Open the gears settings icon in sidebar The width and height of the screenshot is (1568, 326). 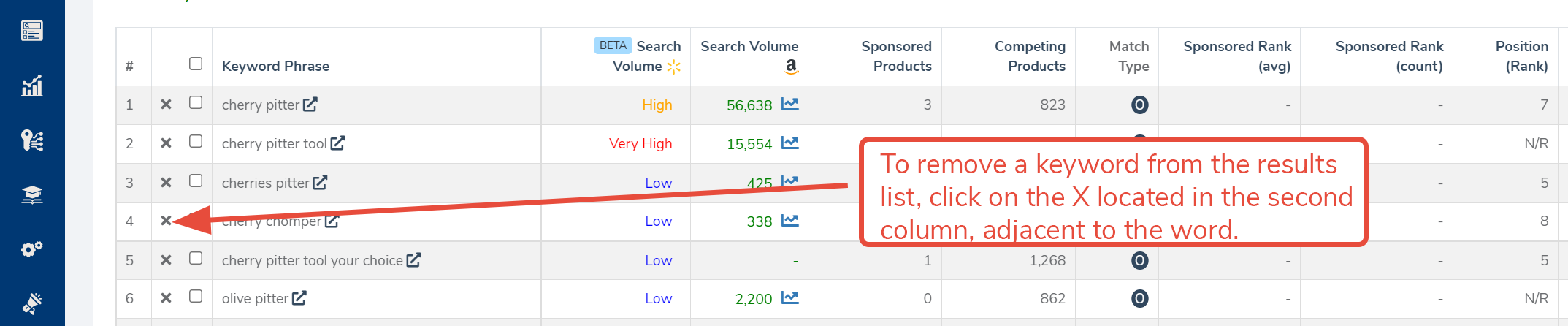point(32,249)
